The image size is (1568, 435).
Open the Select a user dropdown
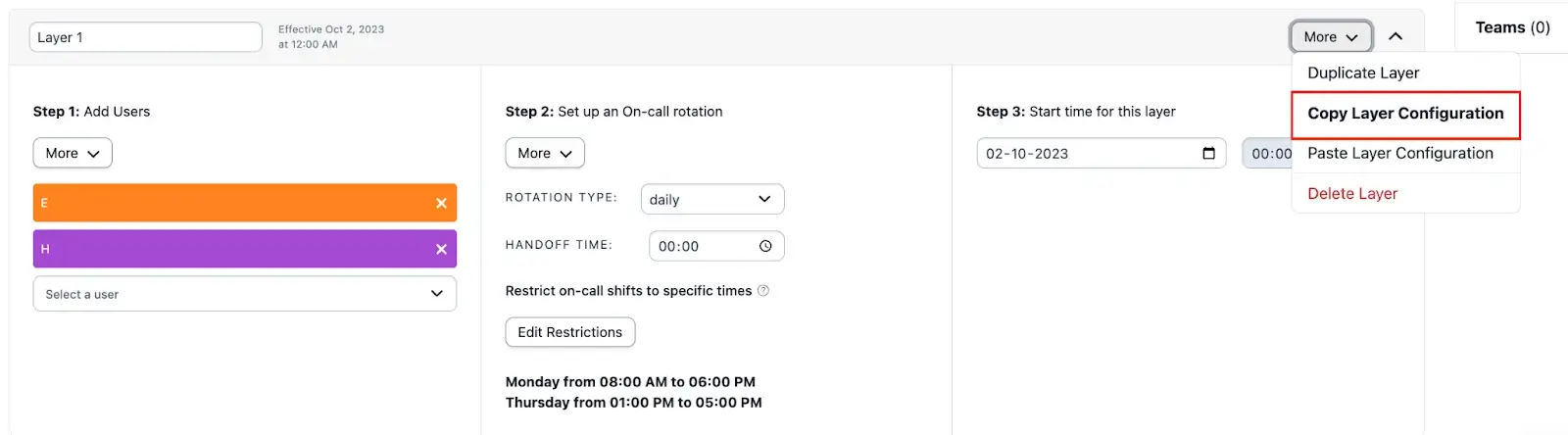click(x=244, y=294)
